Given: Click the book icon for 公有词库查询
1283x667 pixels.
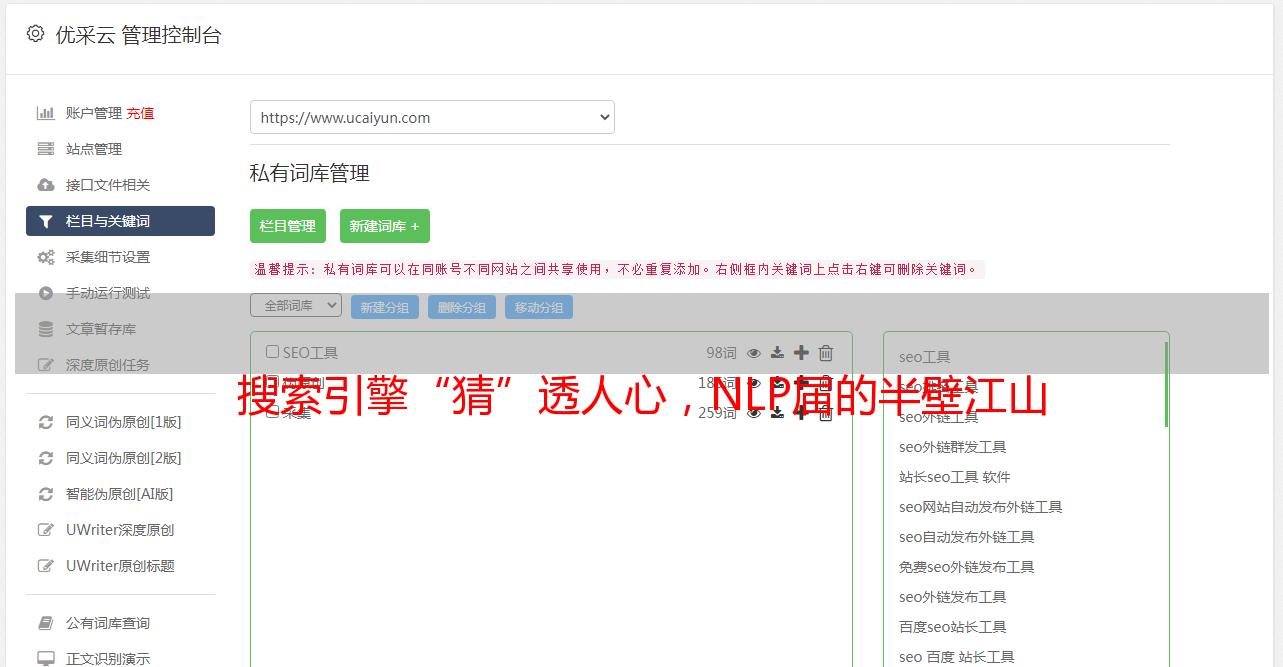Looking at the screenshot, I should (45, 623).
